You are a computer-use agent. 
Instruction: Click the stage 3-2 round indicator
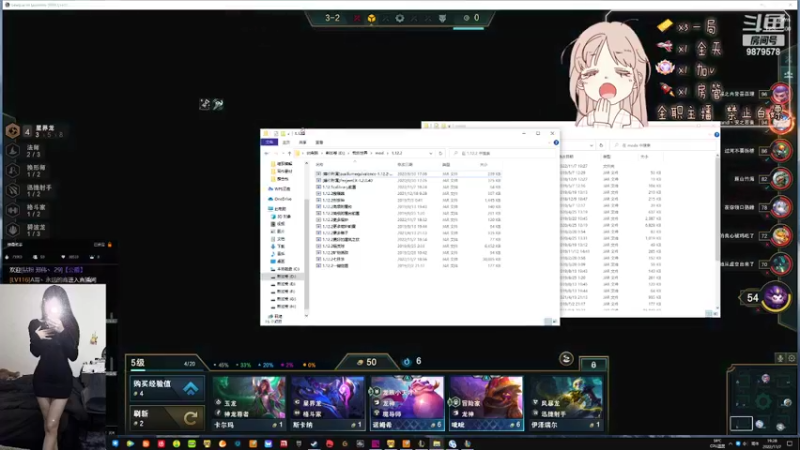click(x=332, y=18)
